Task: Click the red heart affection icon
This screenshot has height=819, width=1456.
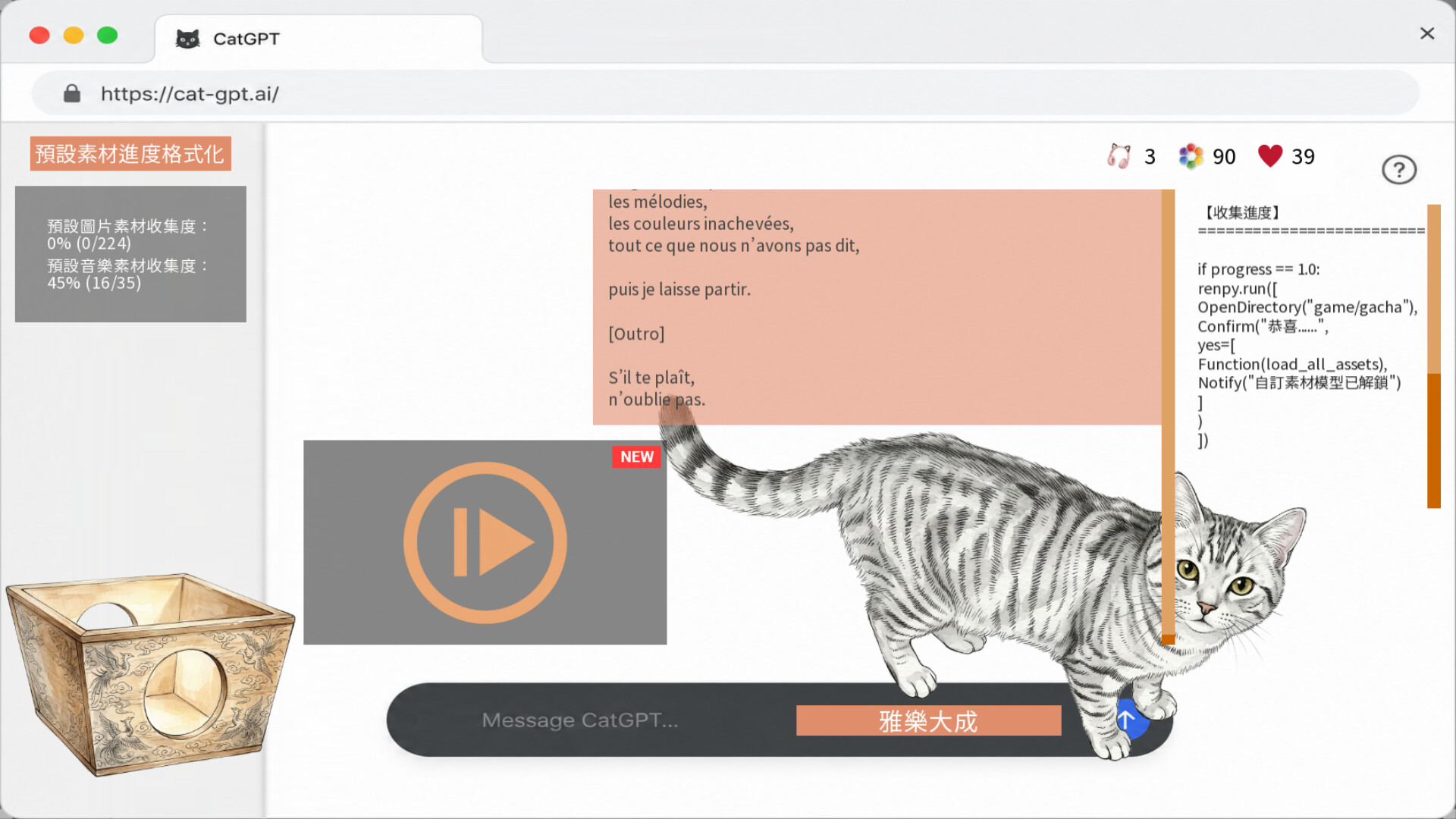Action: pyautogui.click(x=1270, y=155)
